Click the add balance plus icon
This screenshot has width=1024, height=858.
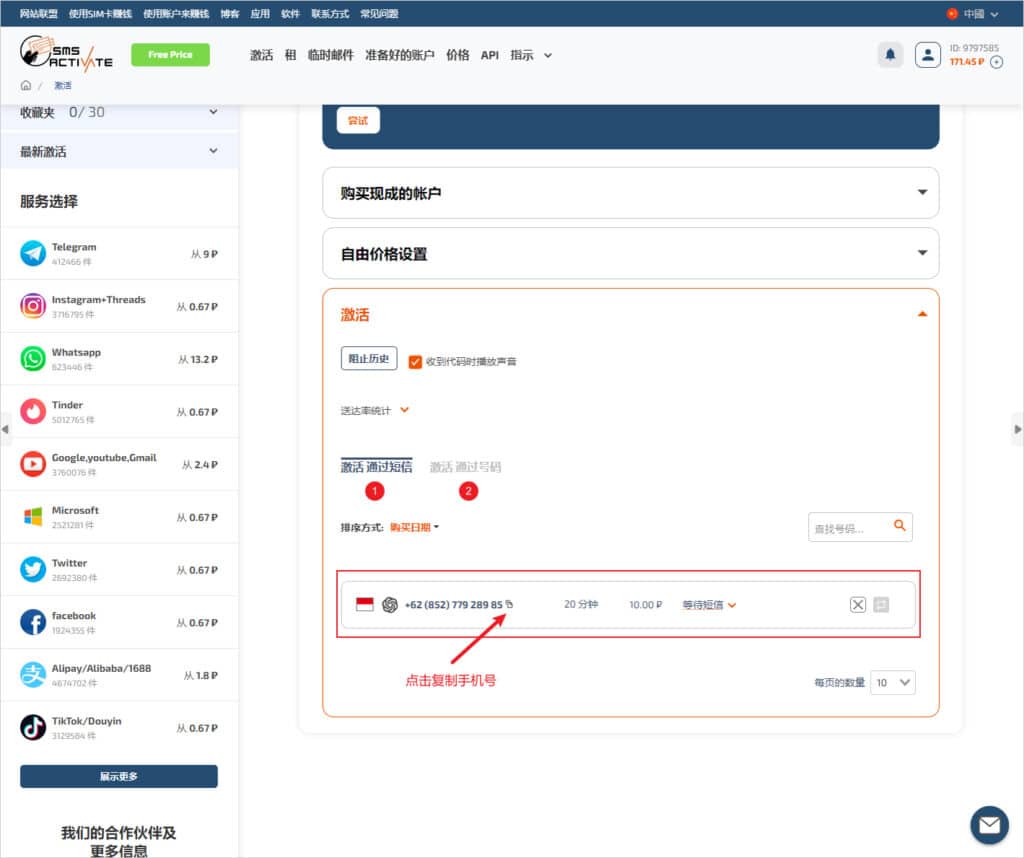pos(996,62)
